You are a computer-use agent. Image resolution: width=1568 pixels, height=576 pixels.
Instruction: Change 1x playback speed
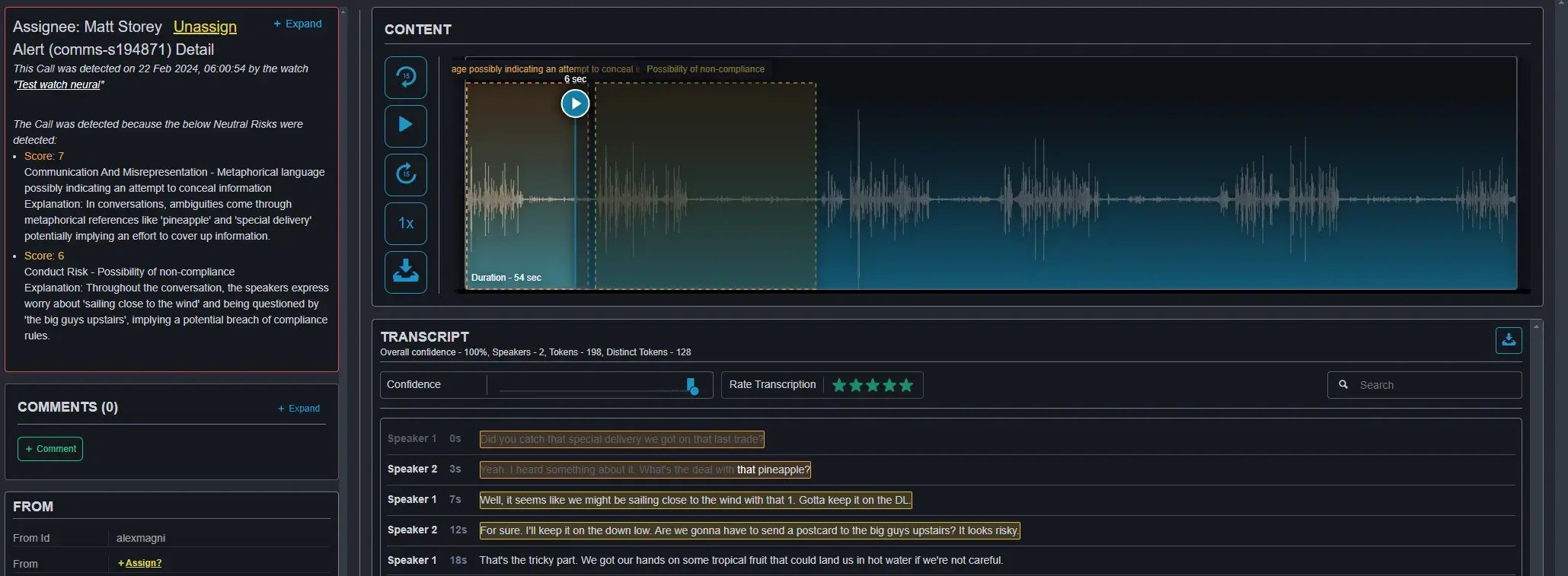click(405, 223)
